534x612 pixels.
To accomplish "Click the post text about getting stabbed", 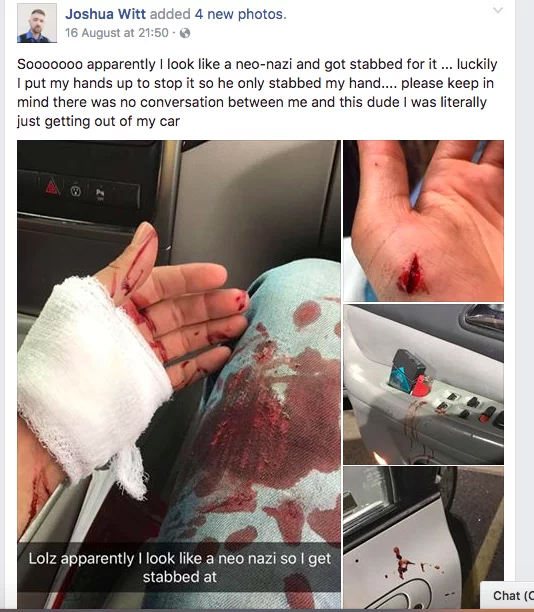I will point(257,93).
